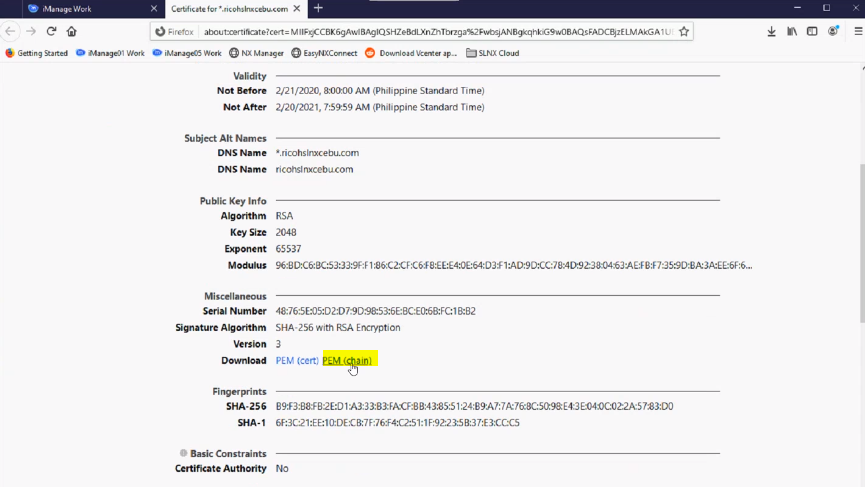865x487 pixels.
Task: Download the PEM (cert) file
Action: pyautogui.click(x=297, y=361)
